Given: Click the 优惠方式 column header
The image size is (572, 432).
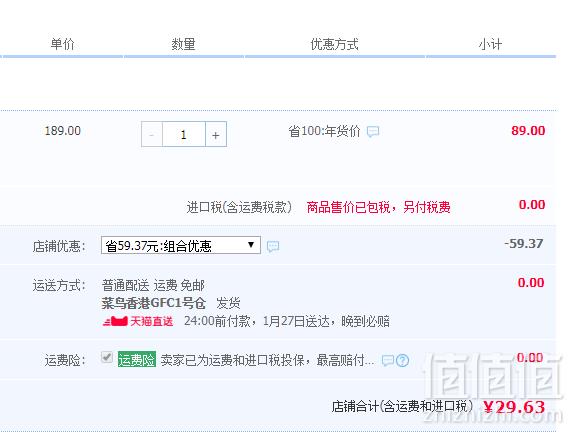Looking at the screenshot, I should click(x=335, y=44).
